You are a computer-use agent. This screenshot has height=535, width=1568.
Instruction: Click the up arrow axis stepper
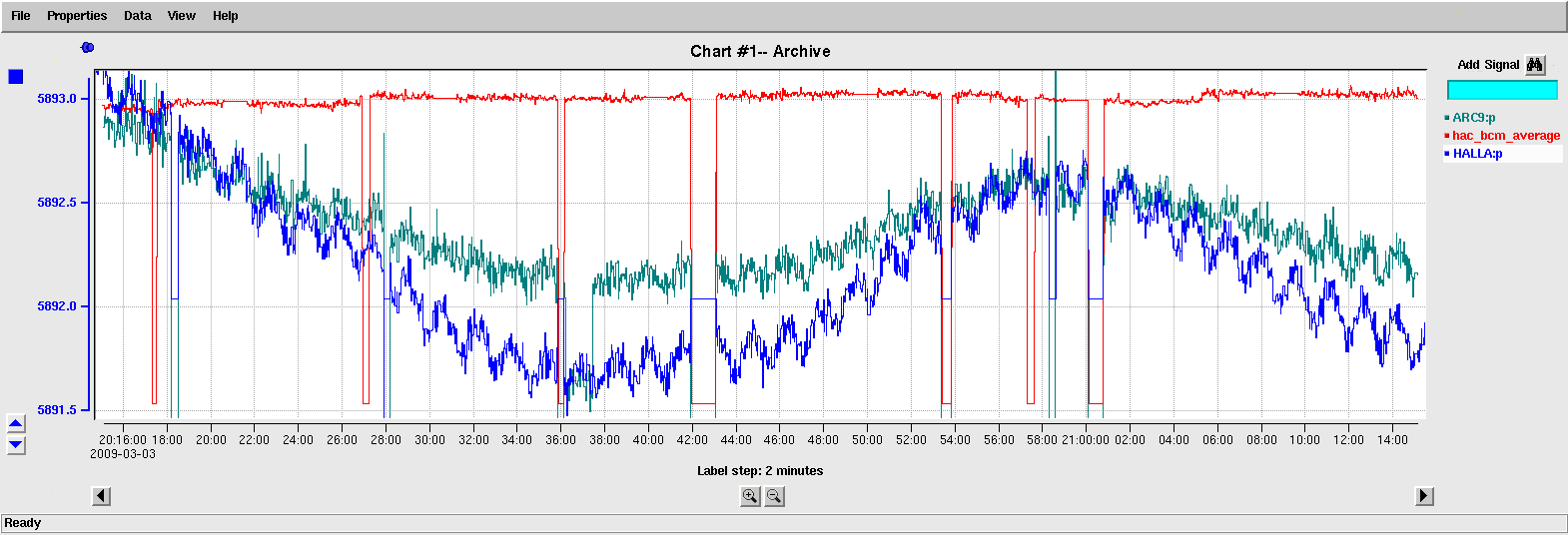(x=16, y=424)
